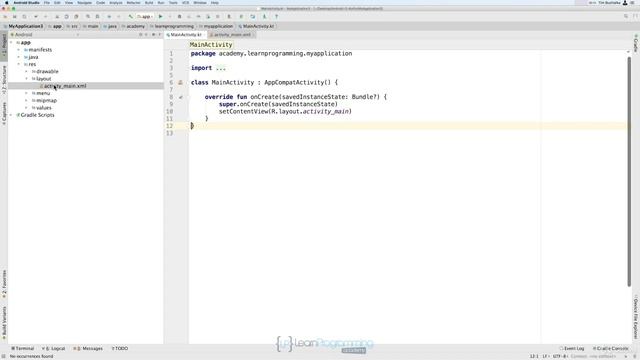Collapse the layout folder arrow
The width and height of the screenshot is (640, 360).
point(27,79)
